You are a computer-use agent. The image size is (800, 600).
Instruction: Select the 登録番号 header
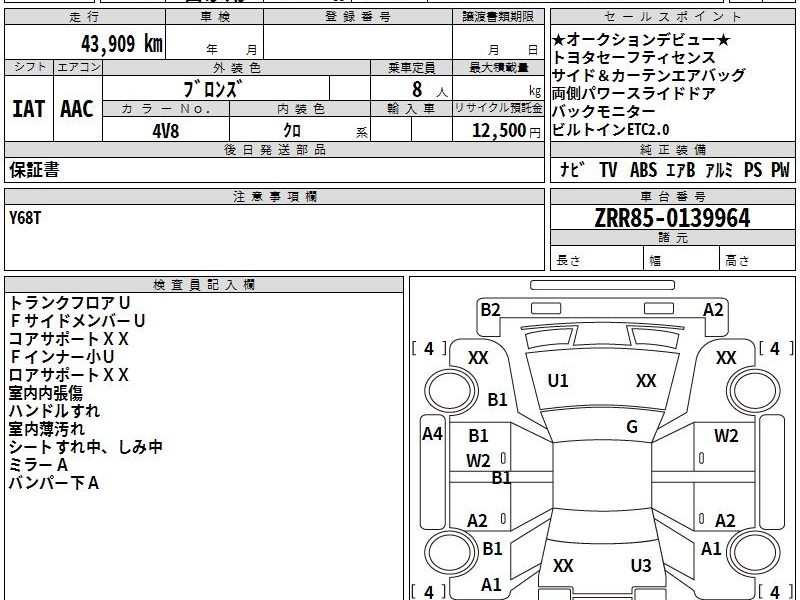click(358, 17)
